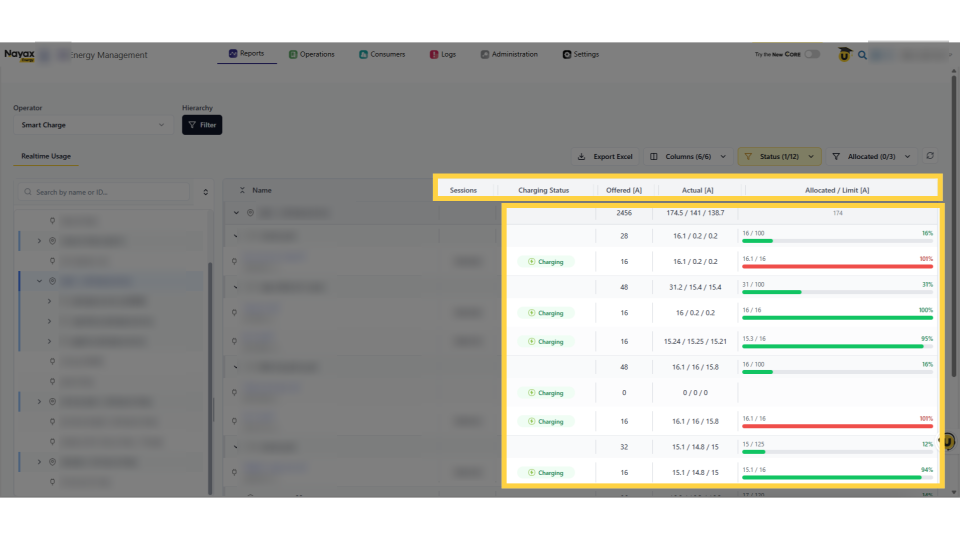The height and width of the screenshot is (540, 960).
Task: Click the search magnifier icon in header
Action: pos(862,55)
